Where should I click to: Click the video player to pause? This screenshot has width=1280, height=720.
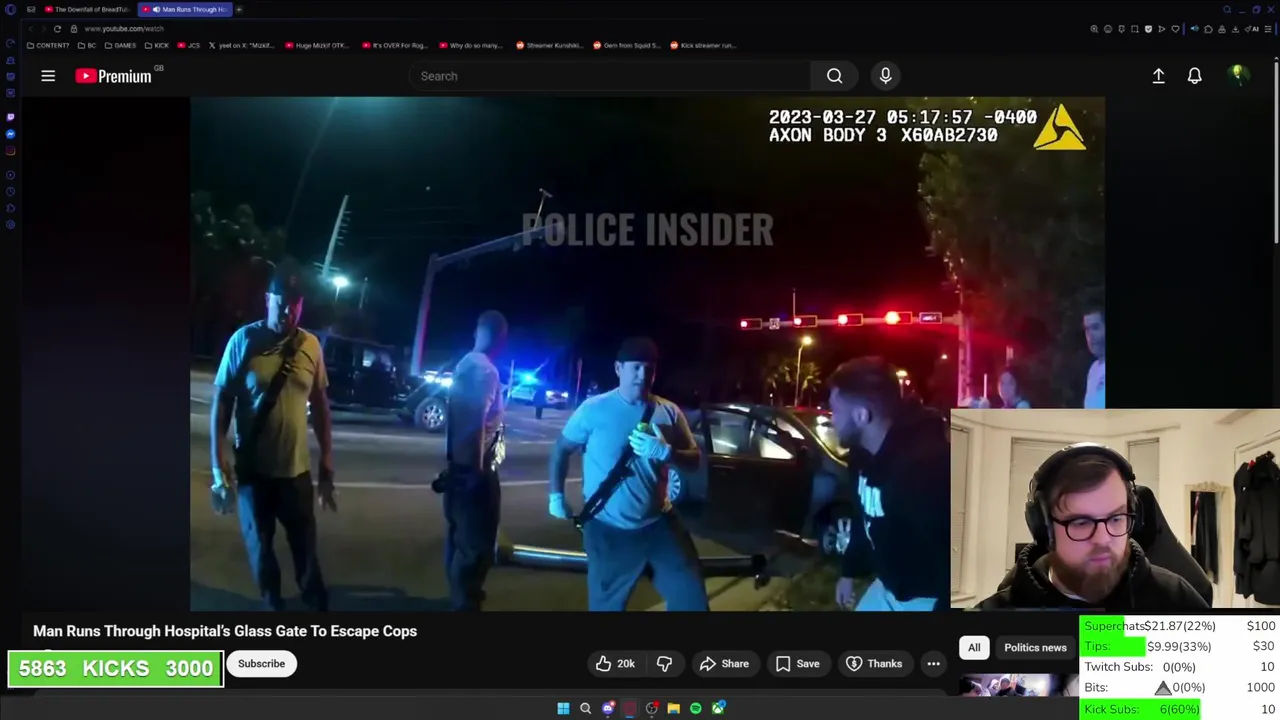pyautogui.click(x=647, y=353)
